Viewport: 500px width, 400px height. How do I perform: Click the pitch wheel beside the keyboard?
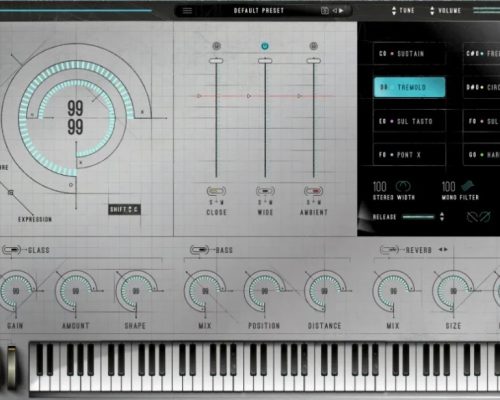click(12, 368)
